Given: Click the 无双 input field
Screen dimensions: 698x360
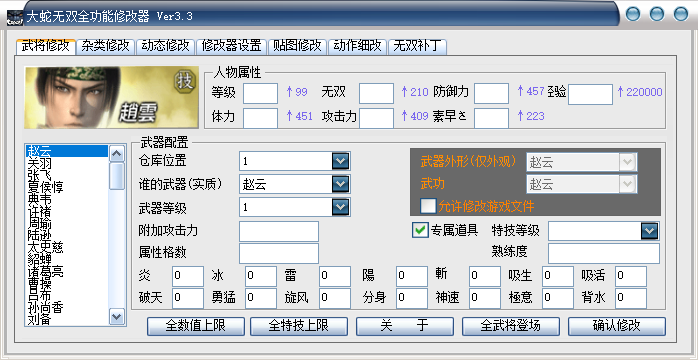Looking at the screenshot, I should click(377, 93).
